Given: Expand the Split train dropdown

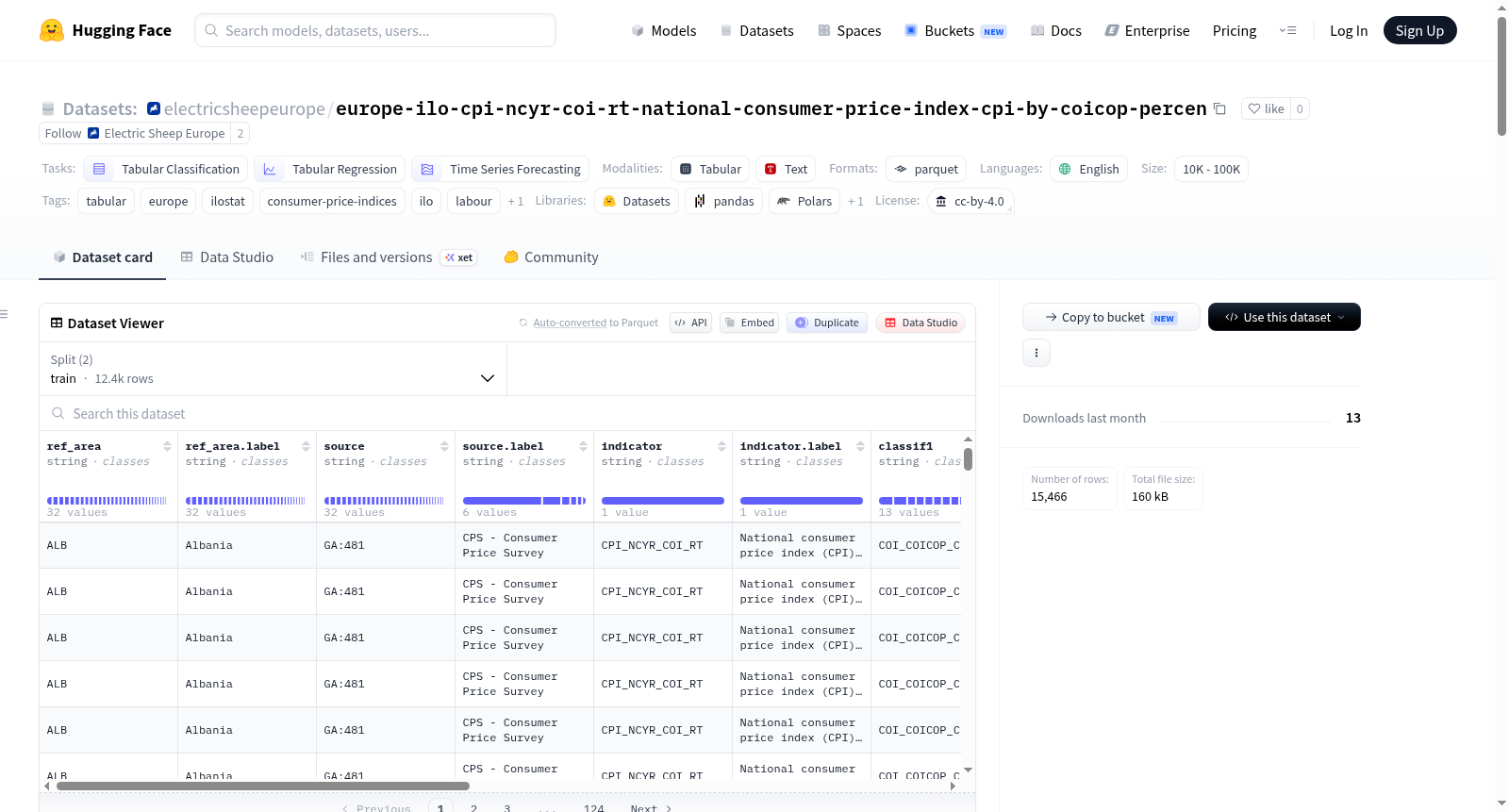Looking at the screenshot, I should [x=273, y=369].
